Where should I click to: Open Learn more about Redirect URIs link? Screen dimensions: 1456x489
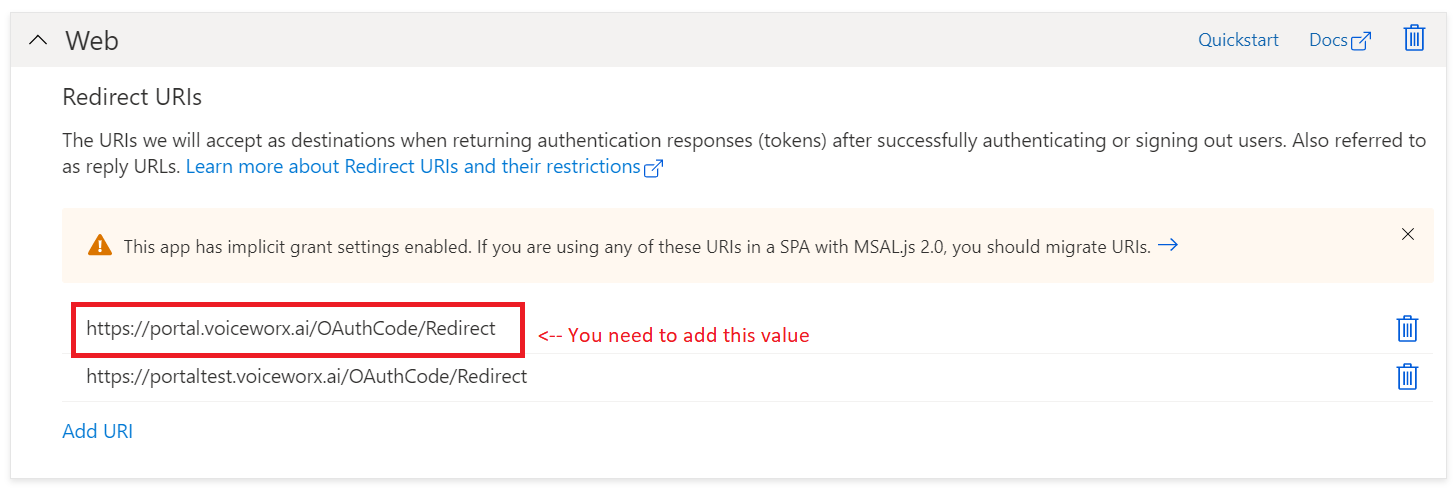412,167
